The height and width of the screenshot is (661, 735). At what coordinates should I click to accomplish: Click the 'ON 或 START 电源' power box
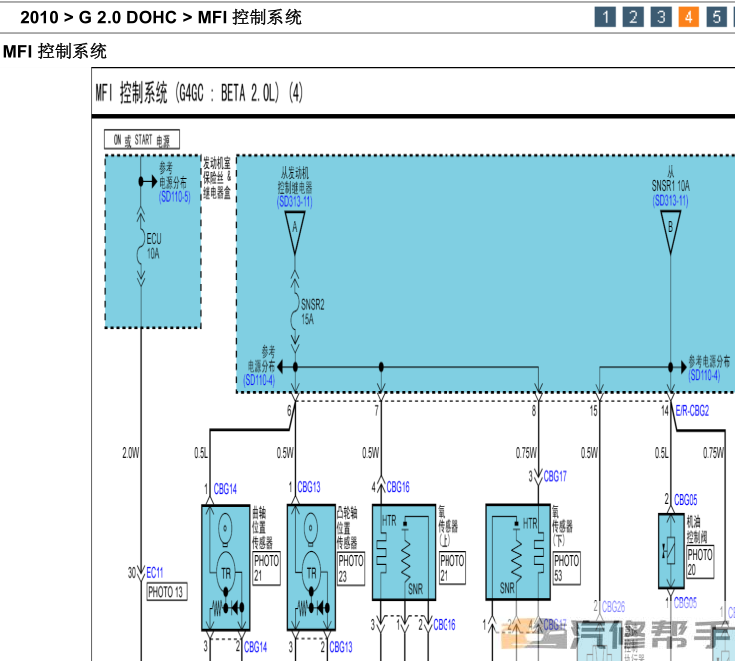(142, 140)
